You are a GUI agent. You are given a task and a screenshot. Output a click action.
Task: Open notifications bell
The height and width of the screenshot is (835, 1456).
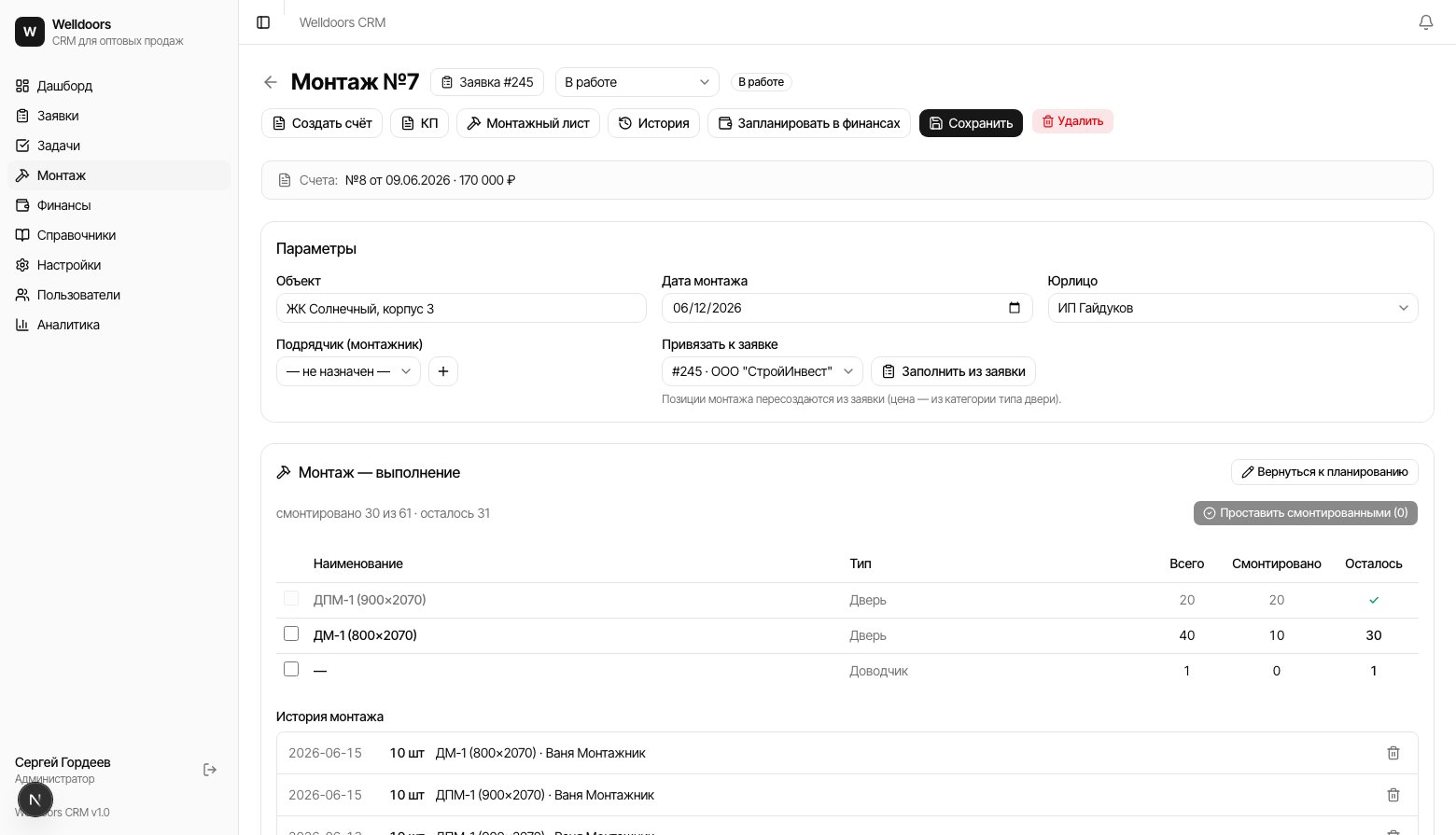point(1426,22)
